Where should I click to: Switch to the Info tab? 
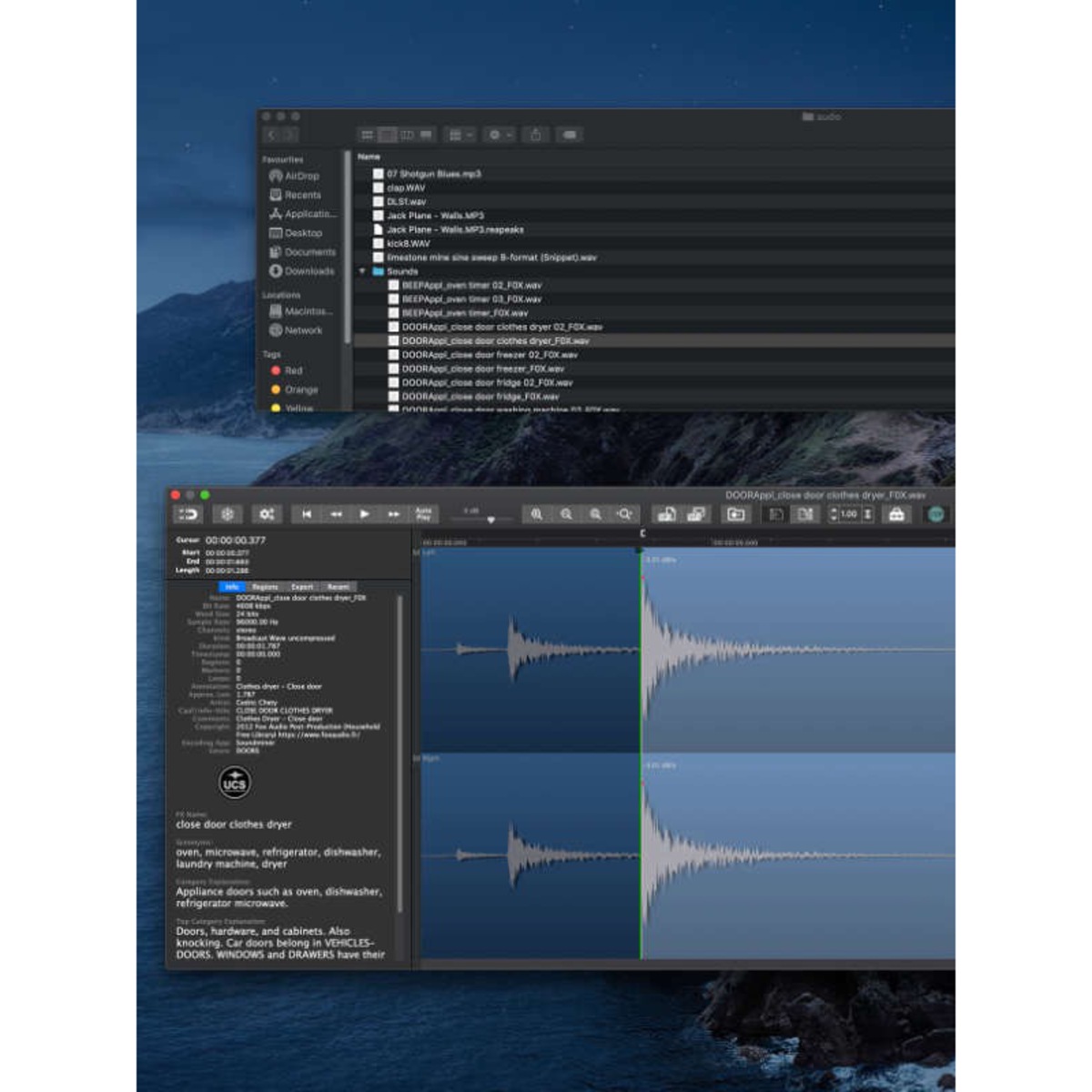coord(232,587)
